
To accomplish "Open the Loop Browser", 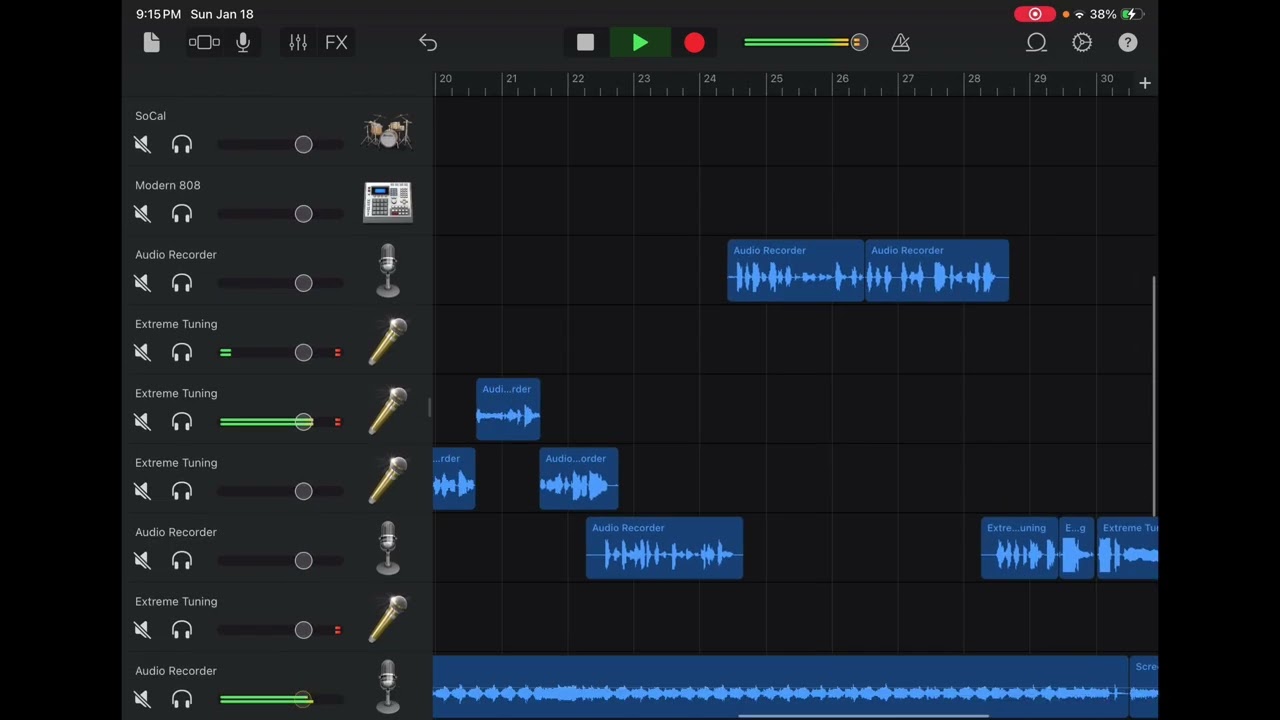I will click(x=1036, y=42).
